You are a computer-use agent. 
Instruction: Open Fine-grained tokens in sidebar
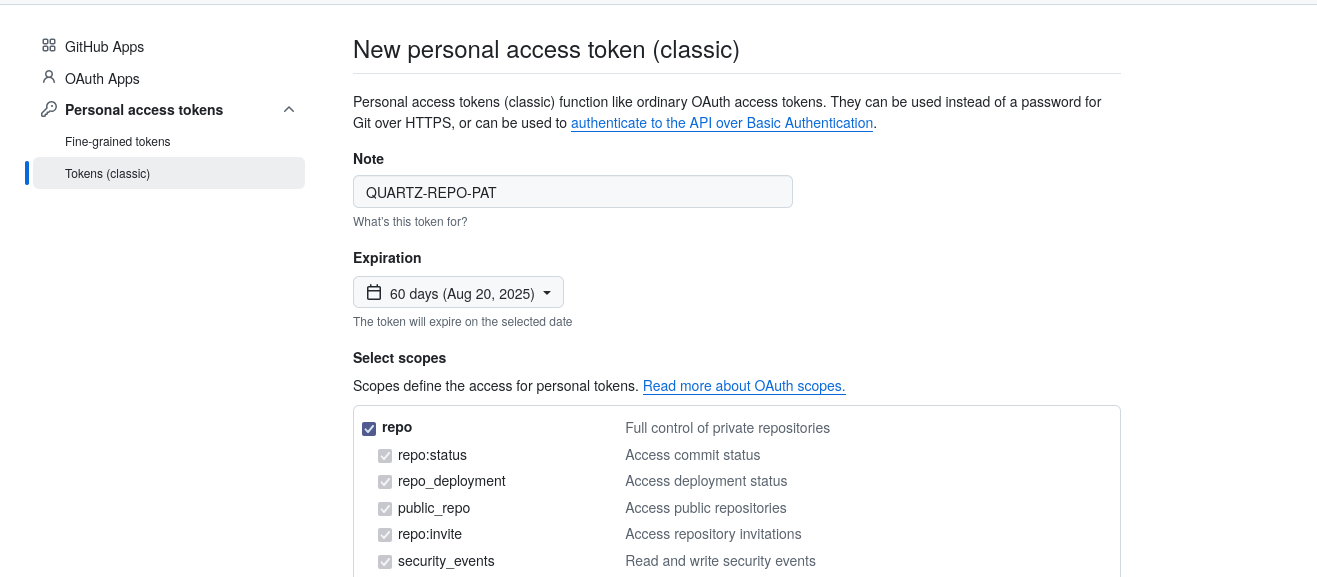(118, 142)
